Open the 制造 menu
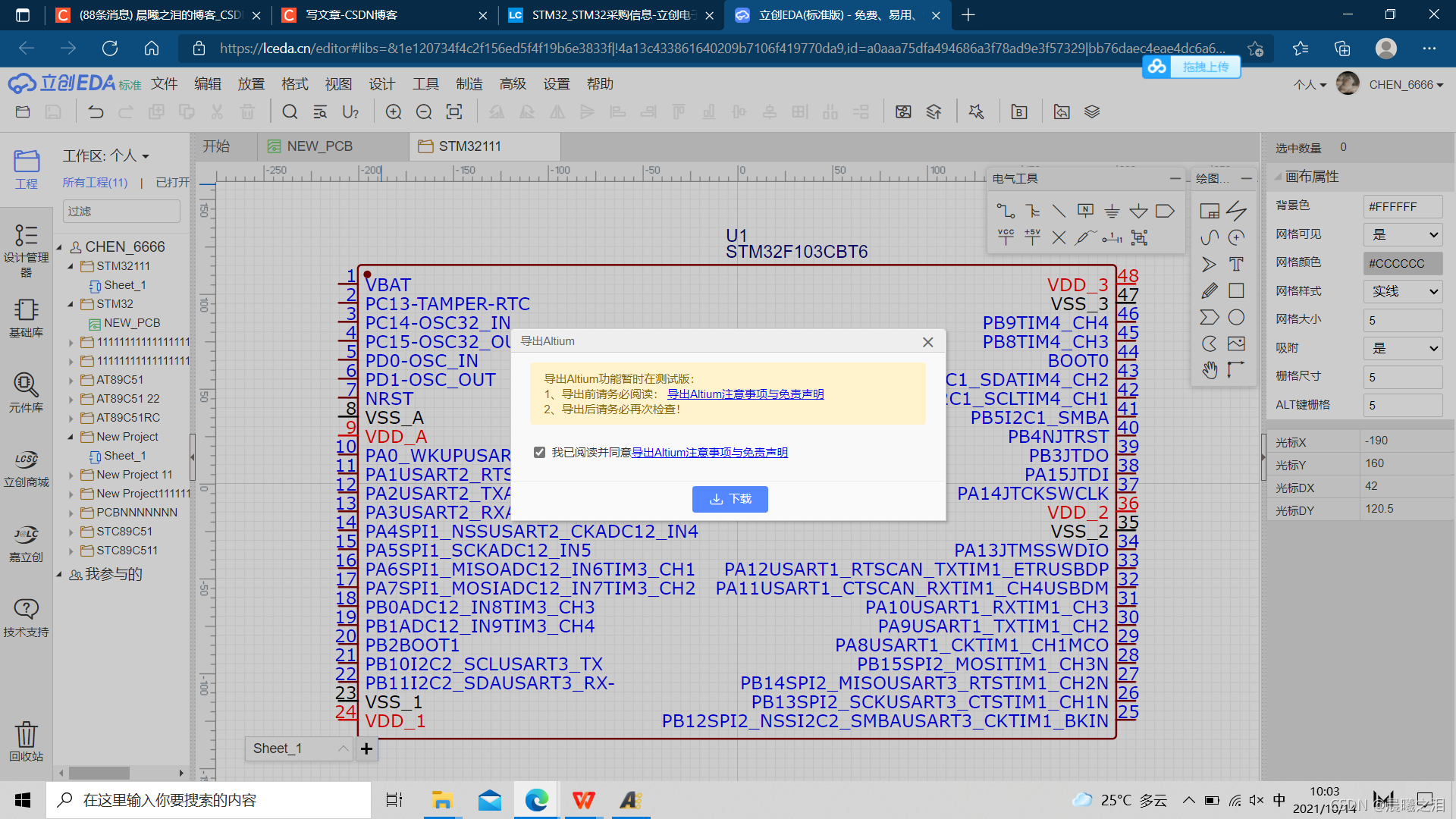Viewport: 1456px width, 819px height. click(469, 84)
